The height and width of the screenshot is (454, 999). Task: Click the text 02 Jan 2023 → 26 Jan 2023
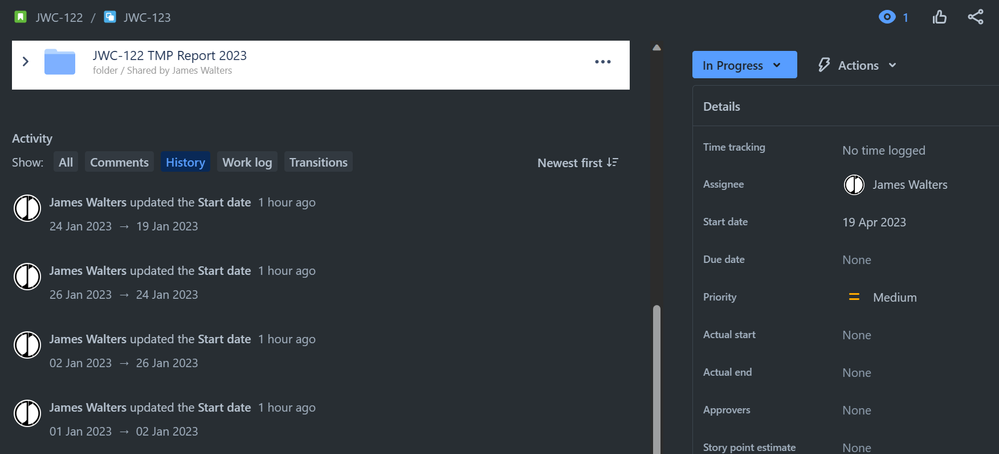click(x=124, y=363)
